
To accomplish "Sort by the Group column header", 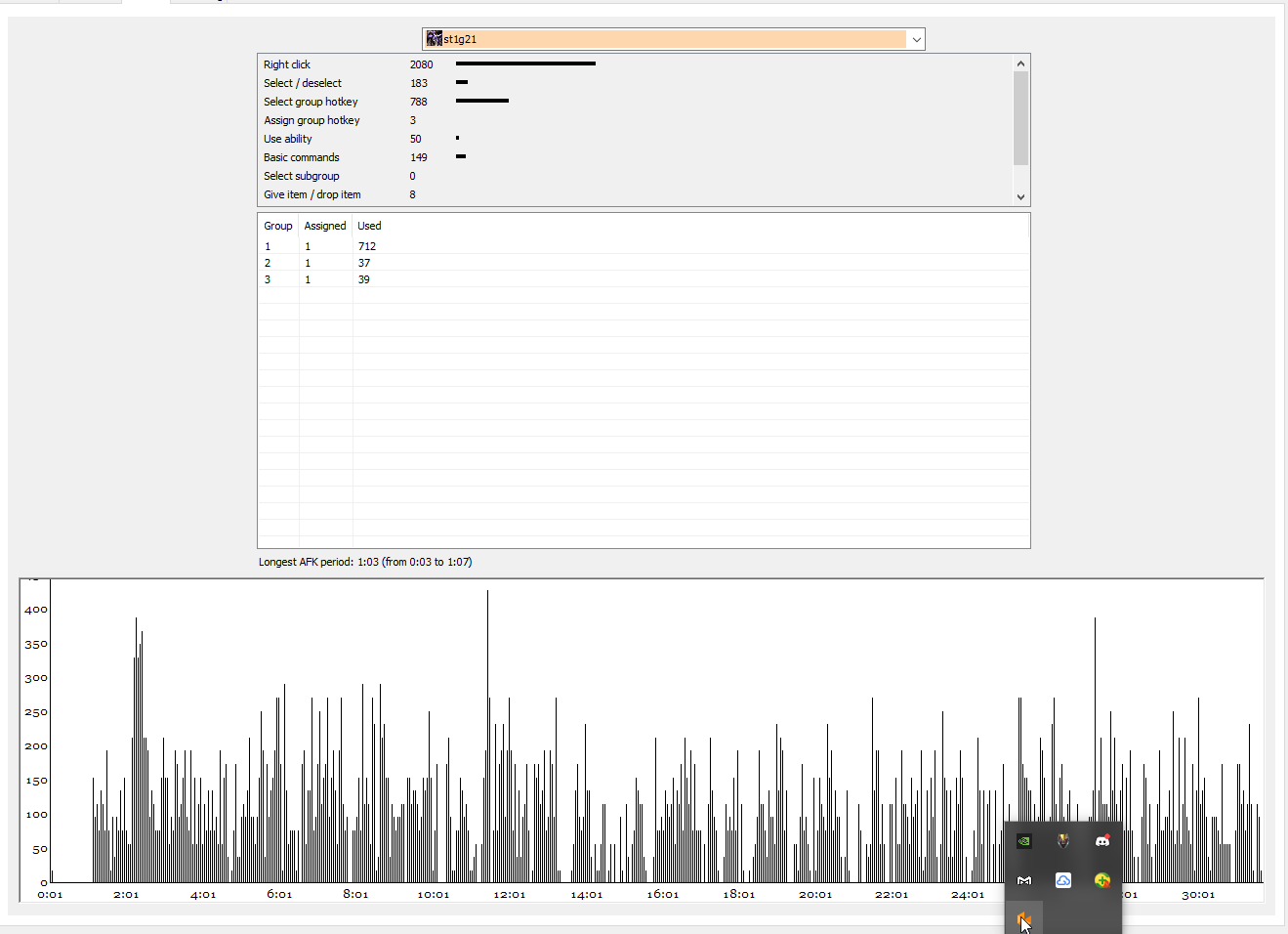I will click(278, 226).
